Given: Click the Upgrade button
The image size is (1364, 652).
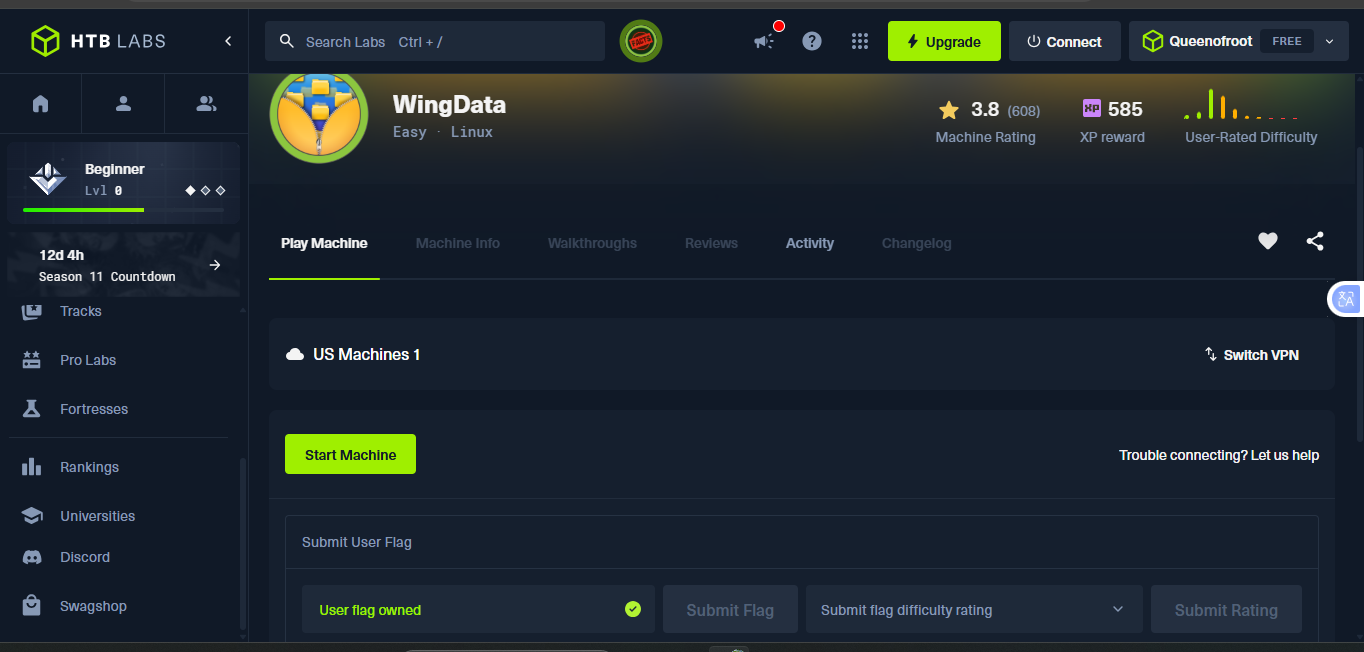Looking at the screenshot, I should pyautogui.click(x=944, y=41).
